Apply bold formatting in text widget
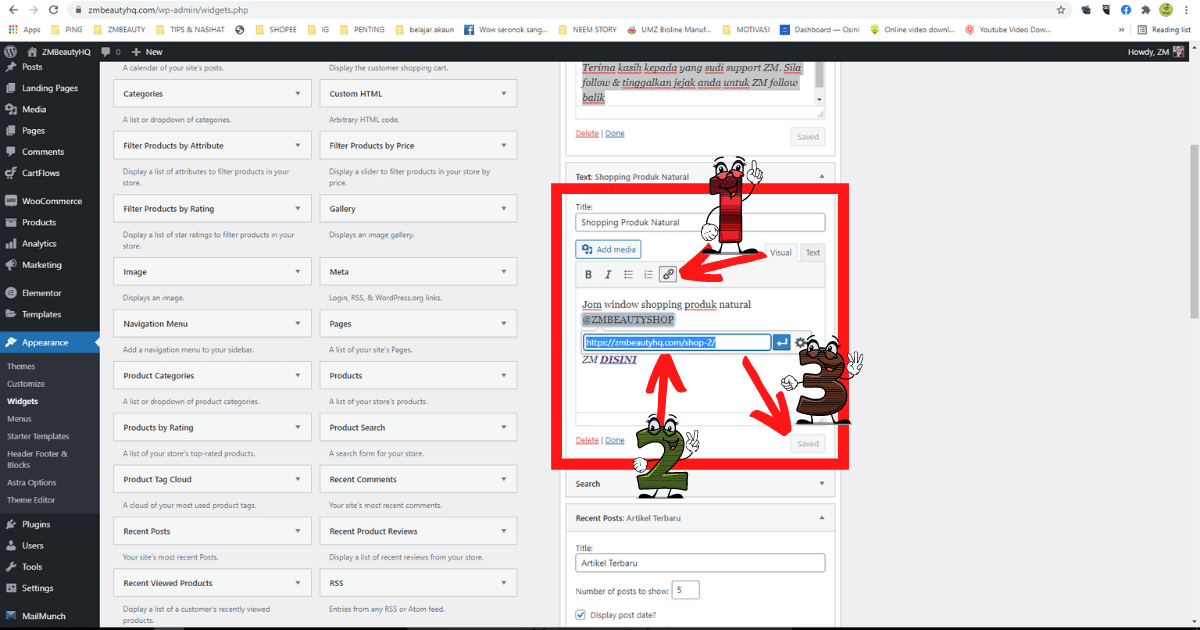Screen dimensions: 1200x630 [588, 274]
